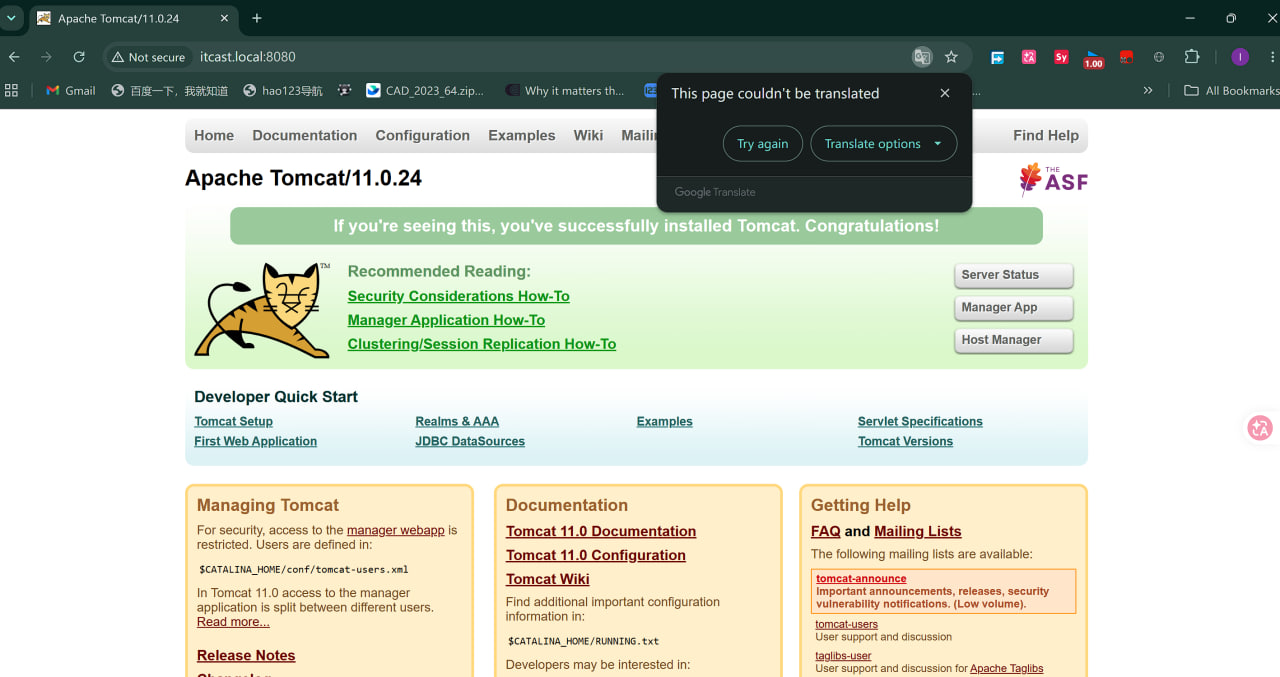The height and width of the screenshot is (677, 1280).
Task: Bookmark this page with the star icon
Action: pyautogui.click(x=951, y=57)
